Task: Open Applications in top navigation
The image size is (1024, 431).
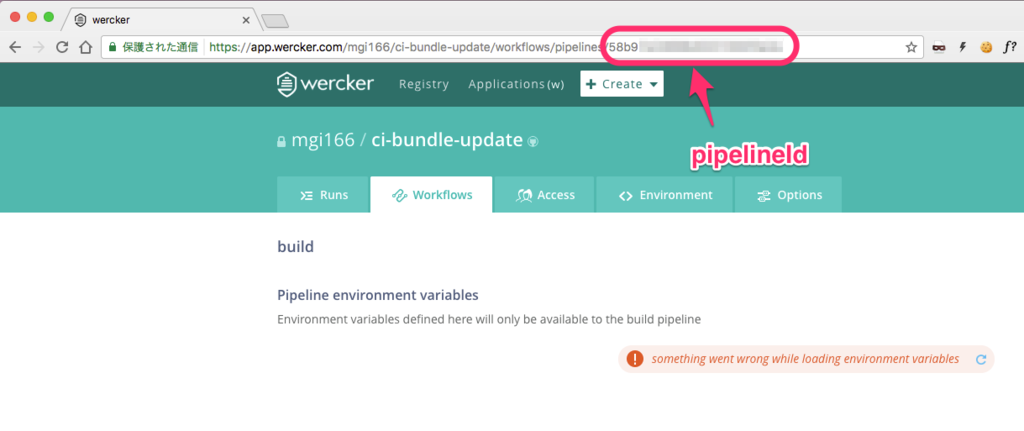Action: [516, 84]
